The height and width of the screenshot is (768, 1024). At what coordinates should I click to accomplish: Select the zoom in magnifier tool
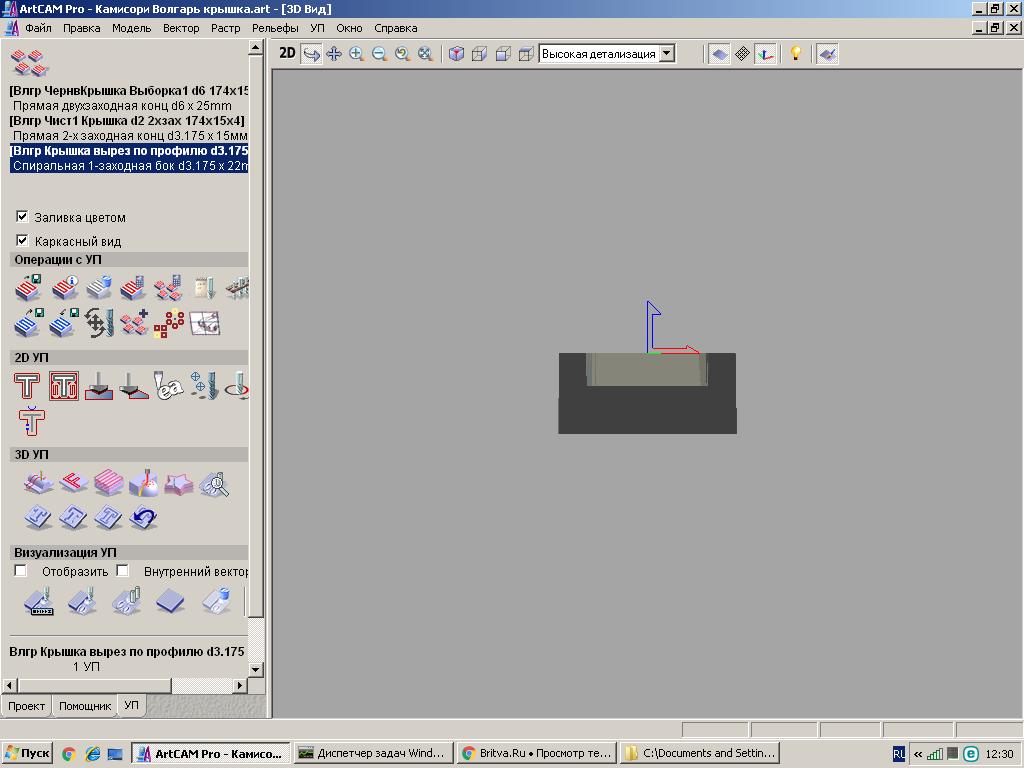pos(357,54)
